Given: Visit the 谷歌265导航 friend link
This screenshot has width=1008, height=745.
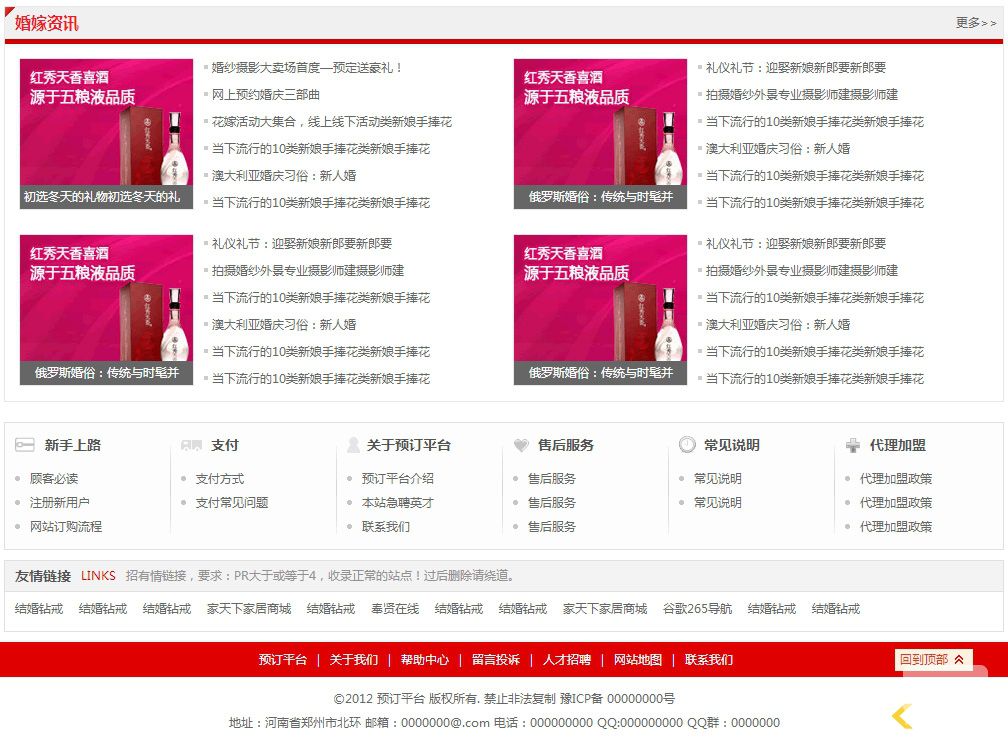Looking at the screenshot, I should pyautogui.click(x=697, y=609).
